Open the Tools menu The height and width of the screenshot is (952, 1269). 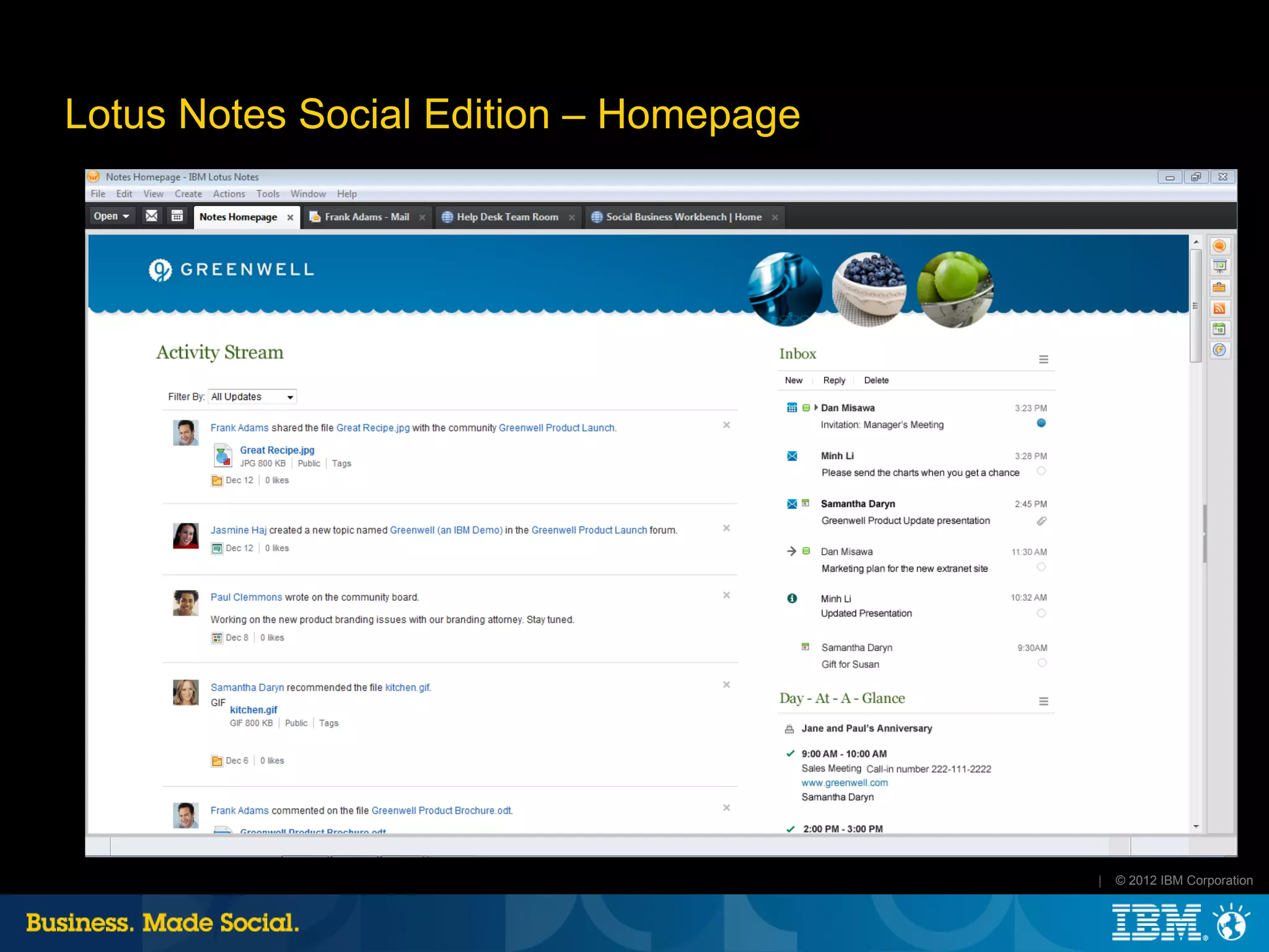point(268,194)
